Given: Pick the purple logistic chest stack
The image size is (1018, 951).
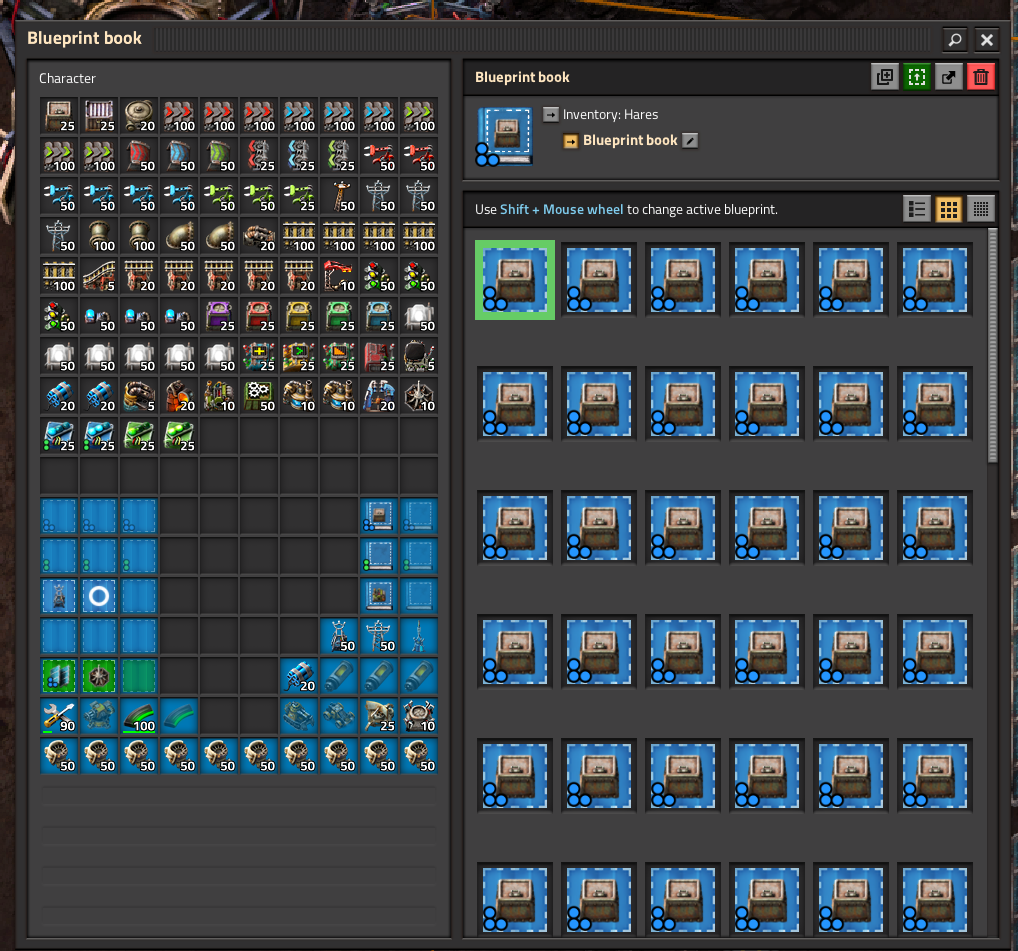Looking at the screenshot, I should click(x=219, y=317).
